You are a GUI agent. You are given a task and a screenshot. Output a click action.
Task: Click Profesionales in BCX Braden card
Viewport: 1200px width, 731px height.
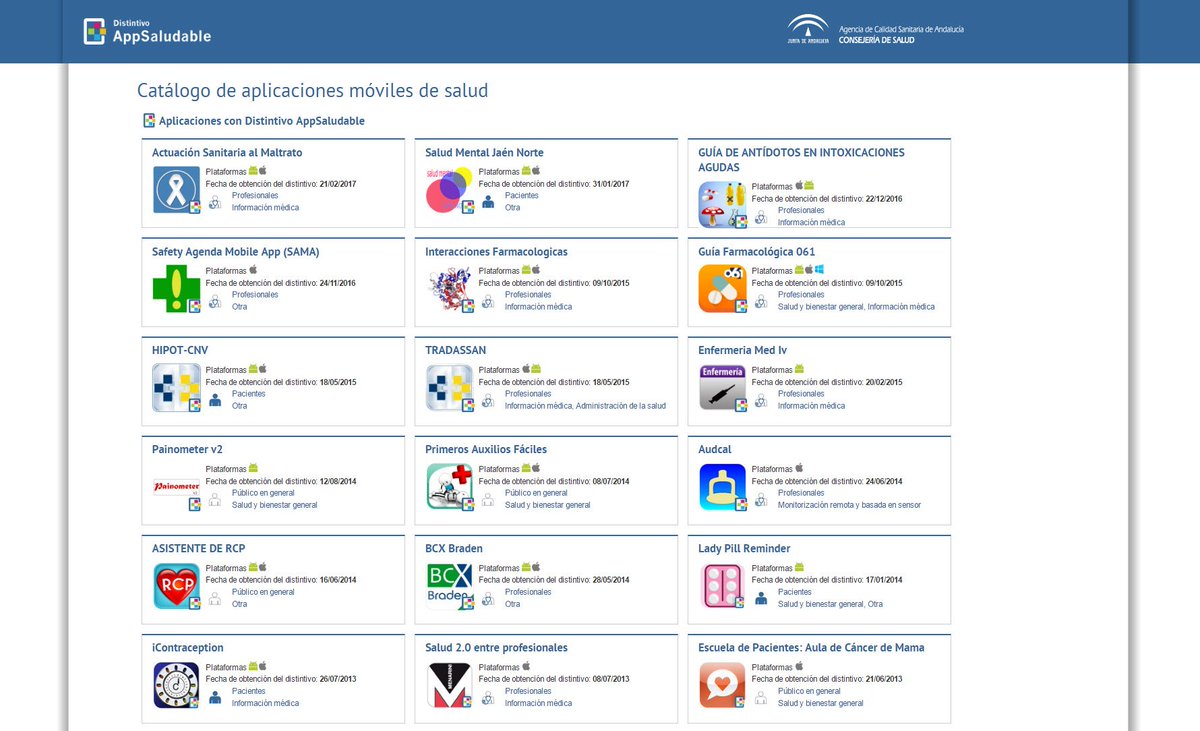point(528,592)
